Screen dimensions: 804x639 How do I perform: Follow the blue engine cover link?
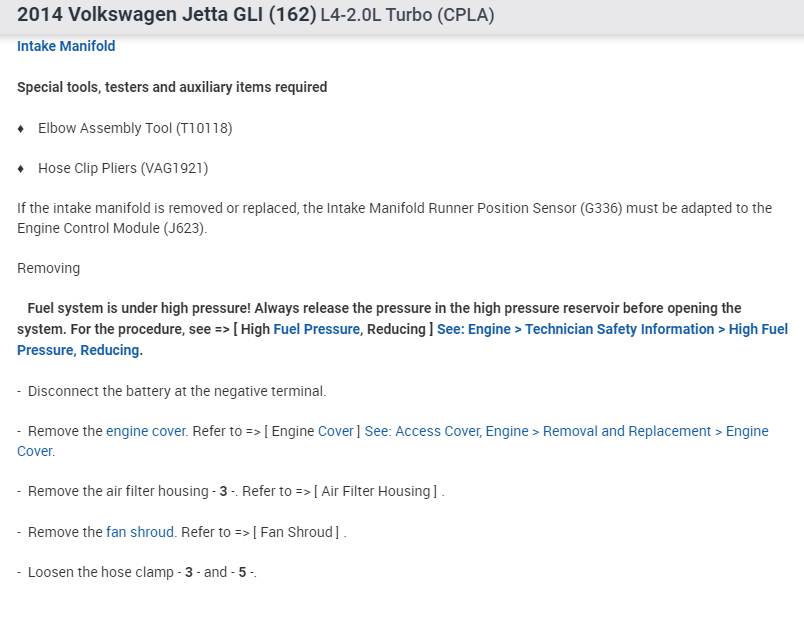(146, 431)
